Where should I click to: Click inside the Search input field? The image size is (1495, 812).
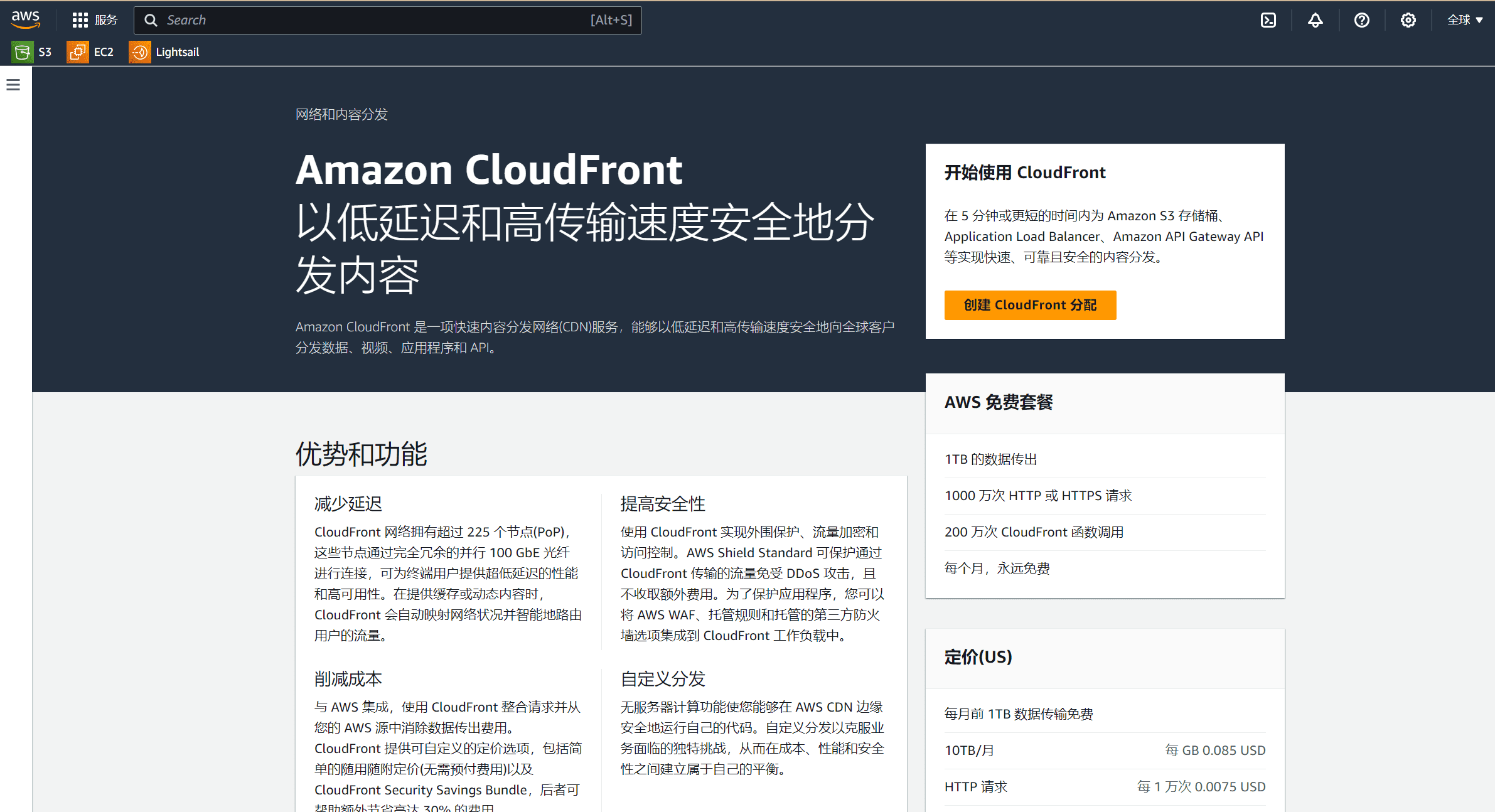tap(377, 20)
